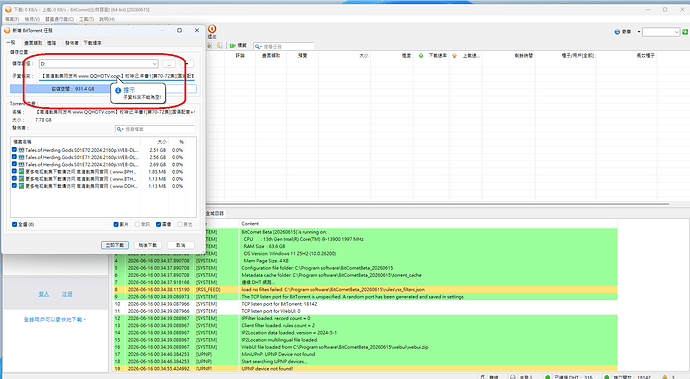Viewport: 690px width, 379px height.
Task: Click video icon of S01E71 file
Action: (21, 157)
